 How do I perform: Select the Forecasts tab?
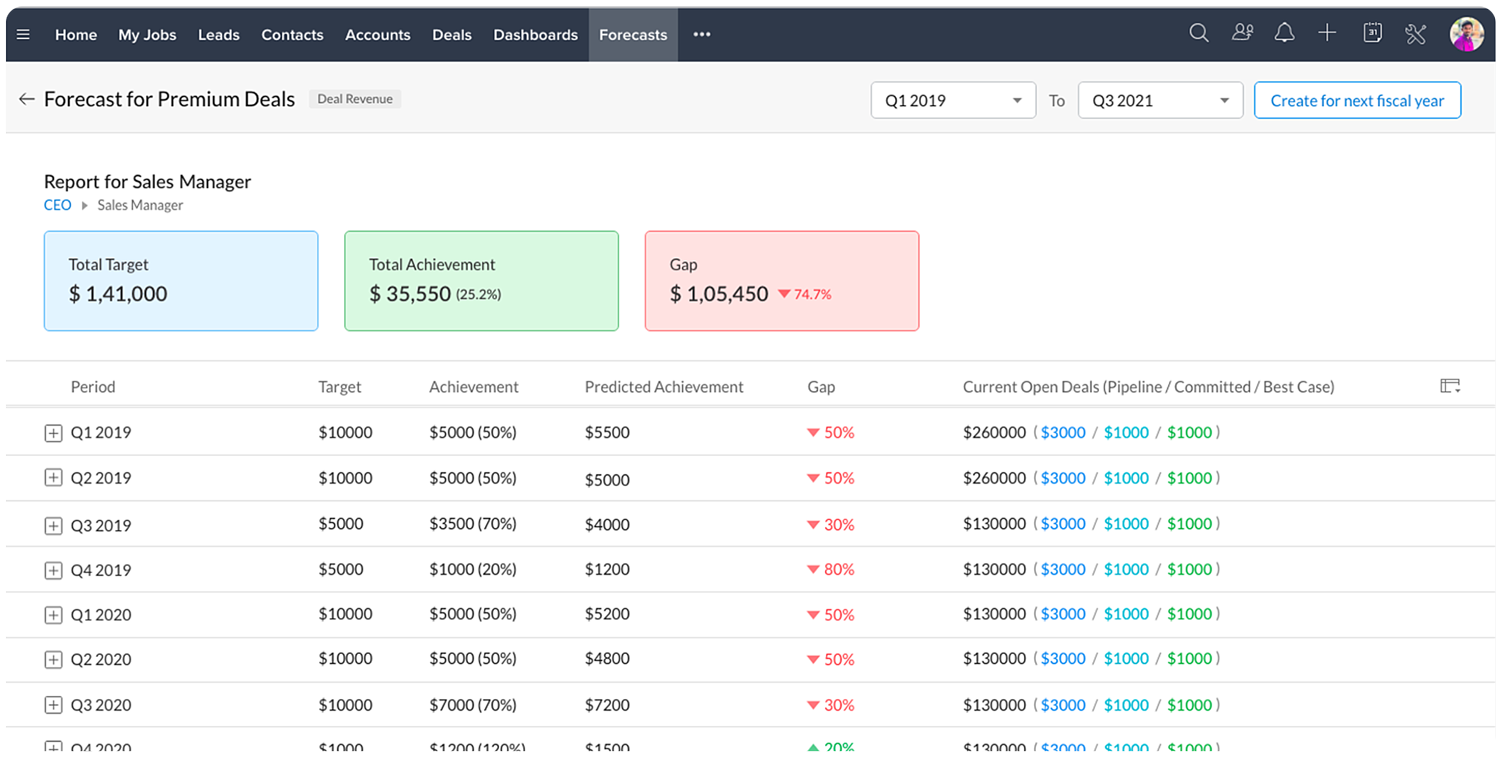633,34
